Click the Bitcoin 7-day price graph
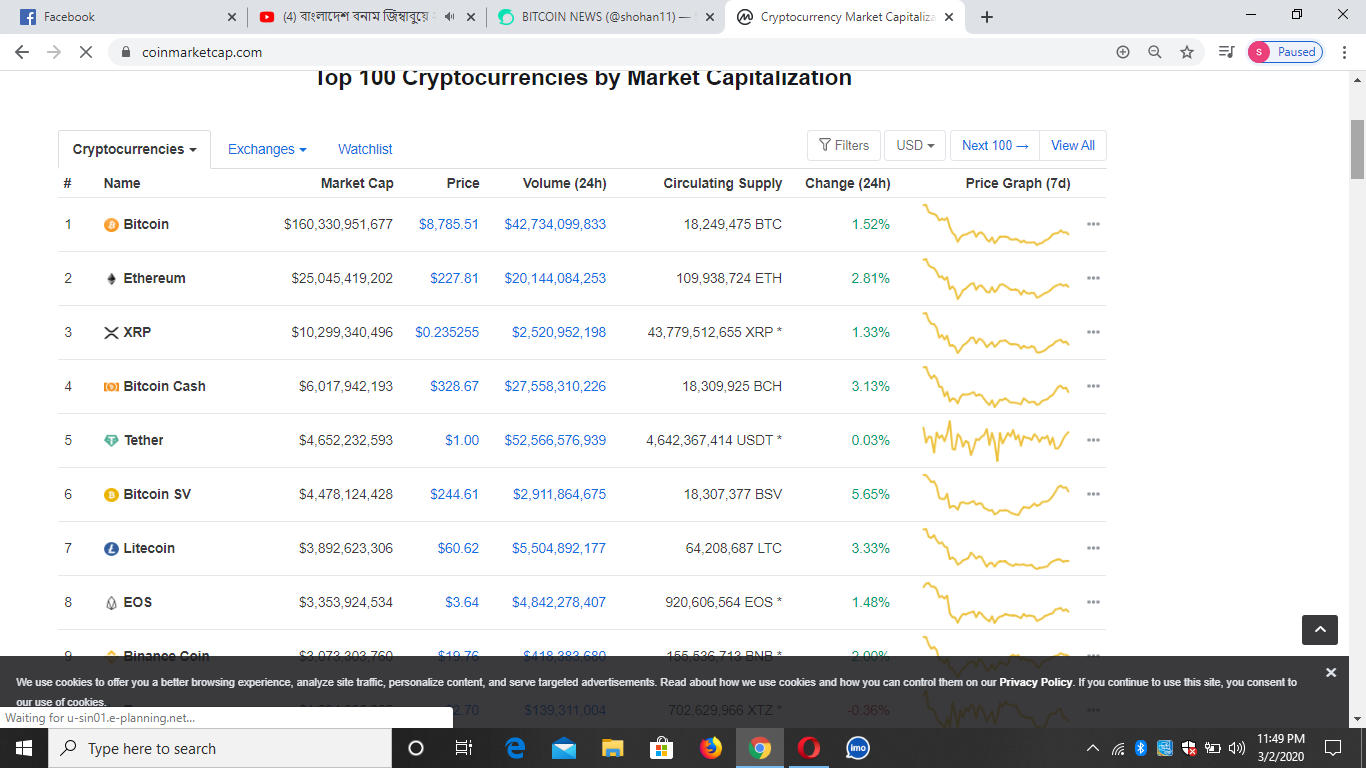 [996, 224]
